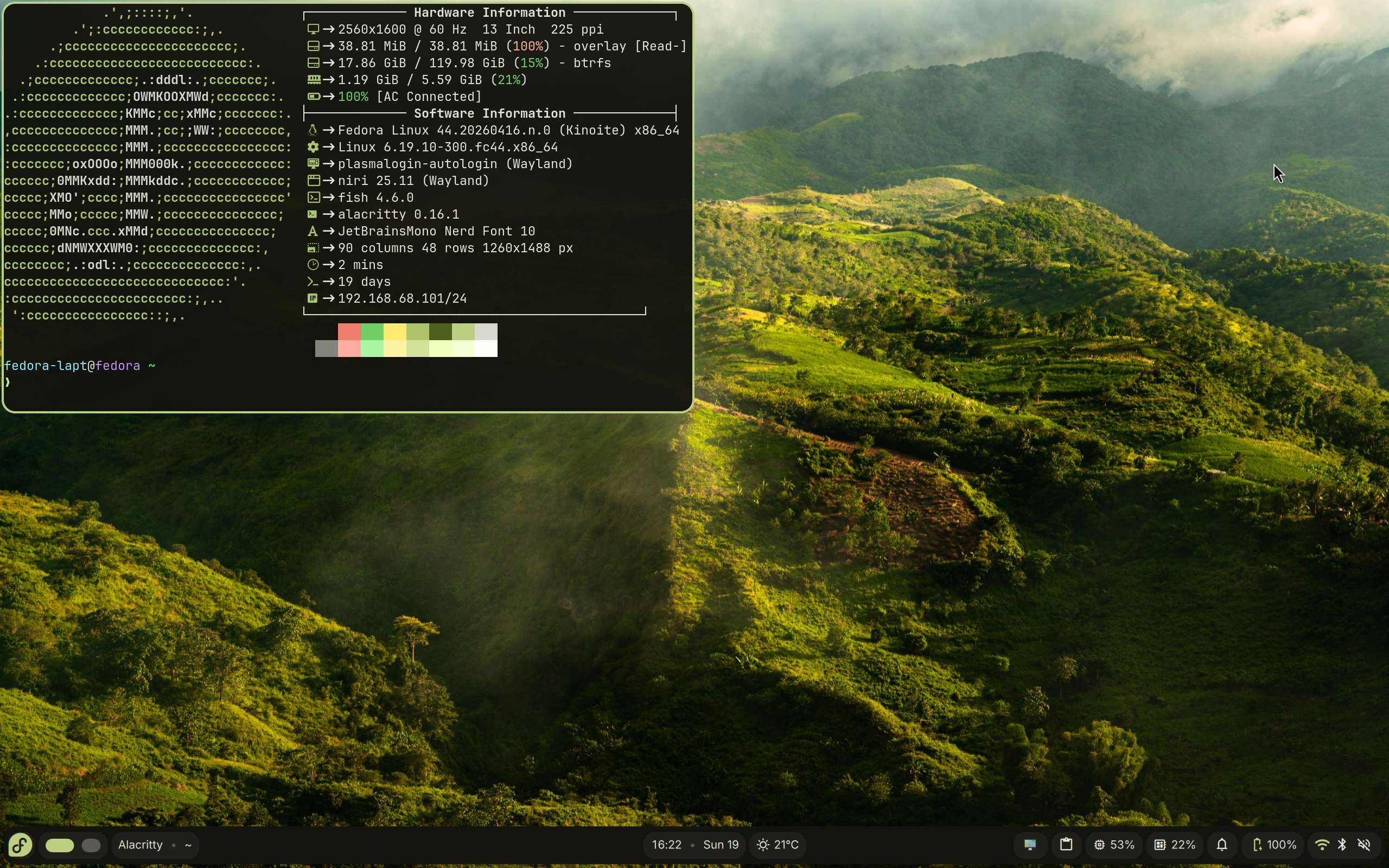Click the Wi-Fi status icon
Image resolution: width=1389 pixels, height=868 pixels.
pyautogui.click(x=1321, y=845)
